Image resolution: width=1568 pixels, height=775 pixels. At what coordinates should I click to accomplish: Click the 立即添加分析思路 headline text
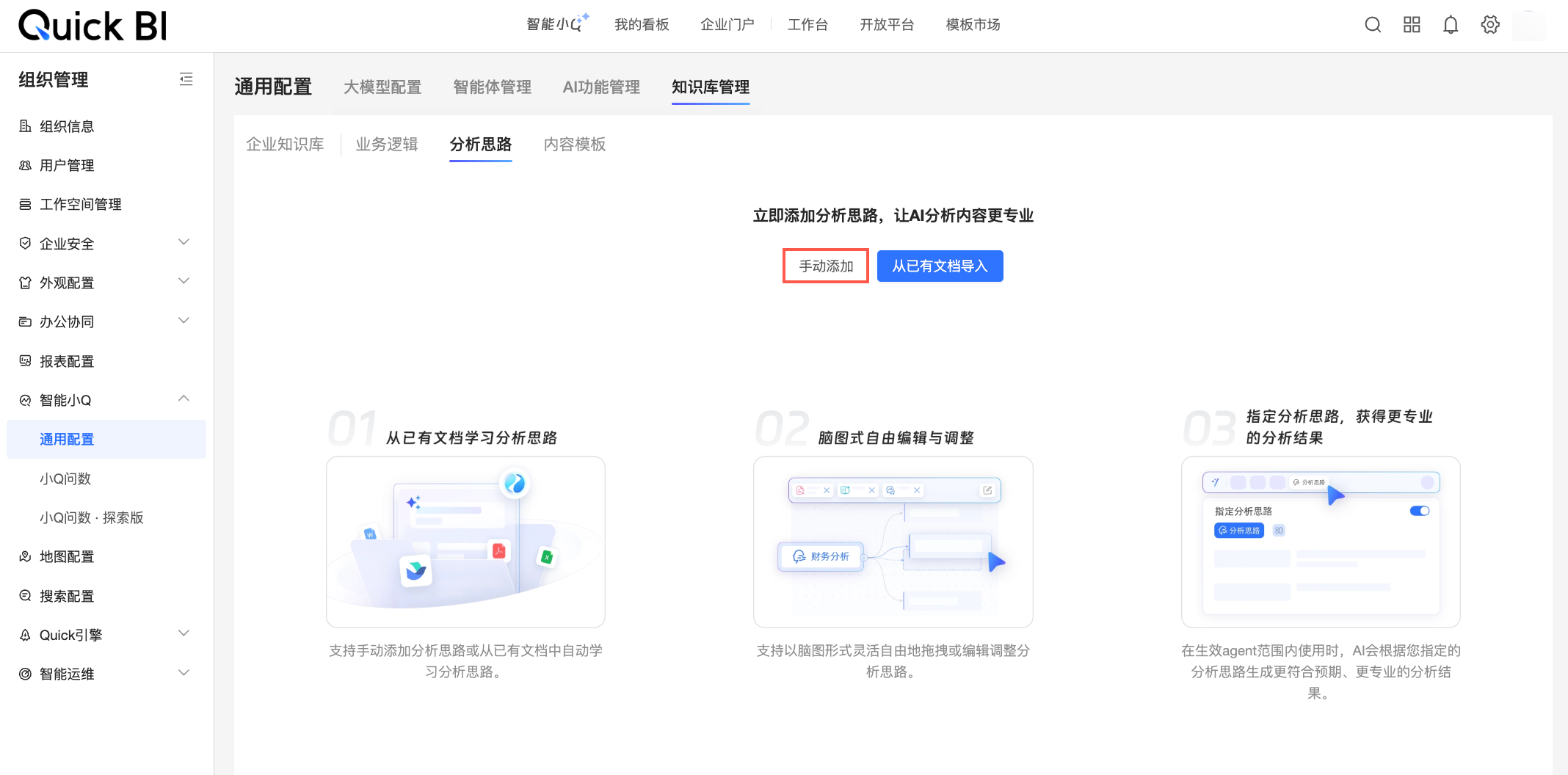click(x=893, y=215)
